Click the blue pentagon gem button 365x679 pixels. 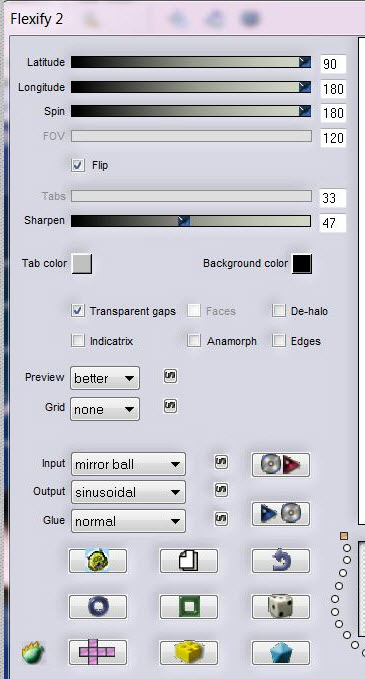[281, 652]
